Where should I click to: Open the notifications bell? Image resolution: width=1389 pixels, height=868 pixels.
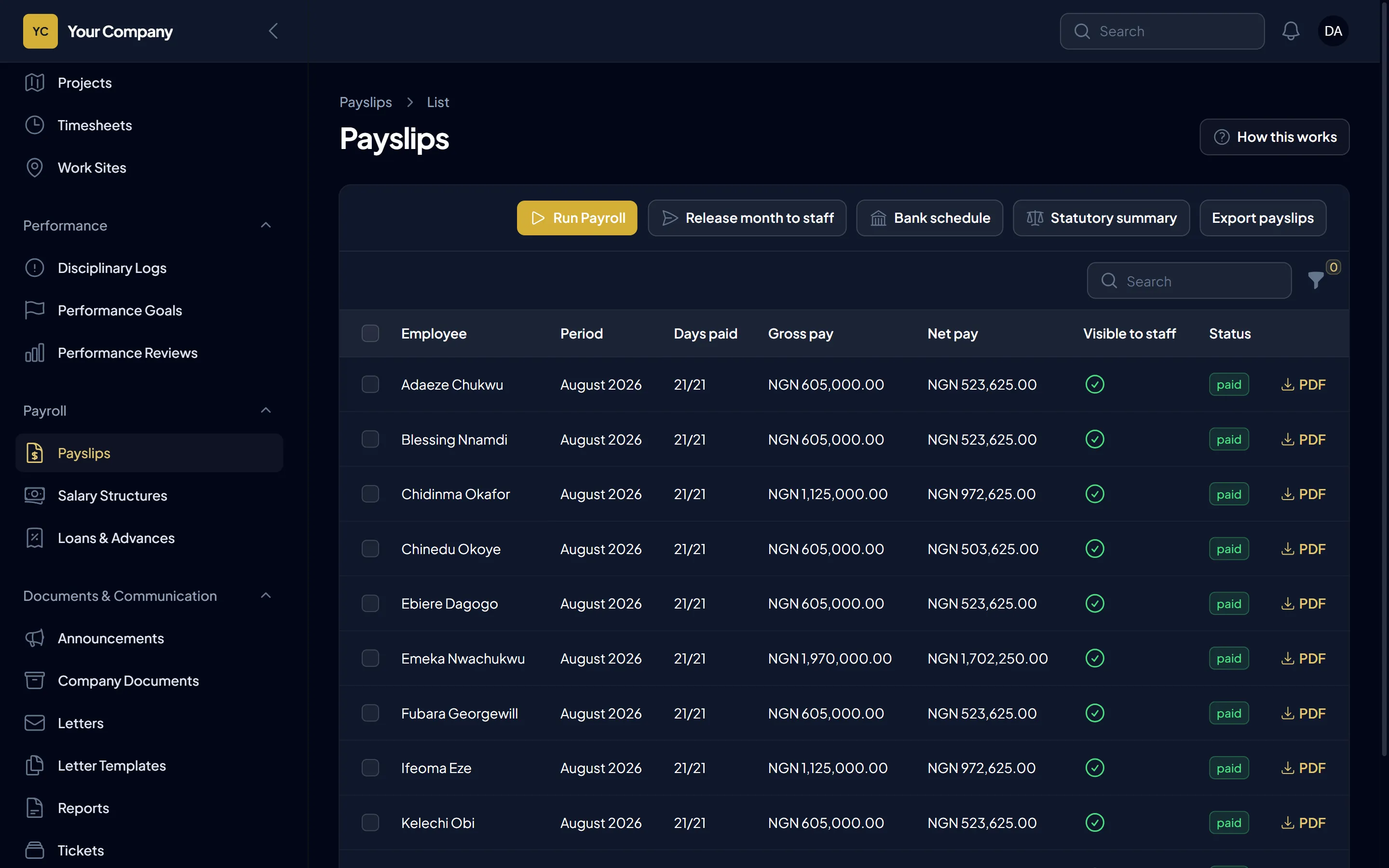click(1290, 31)
